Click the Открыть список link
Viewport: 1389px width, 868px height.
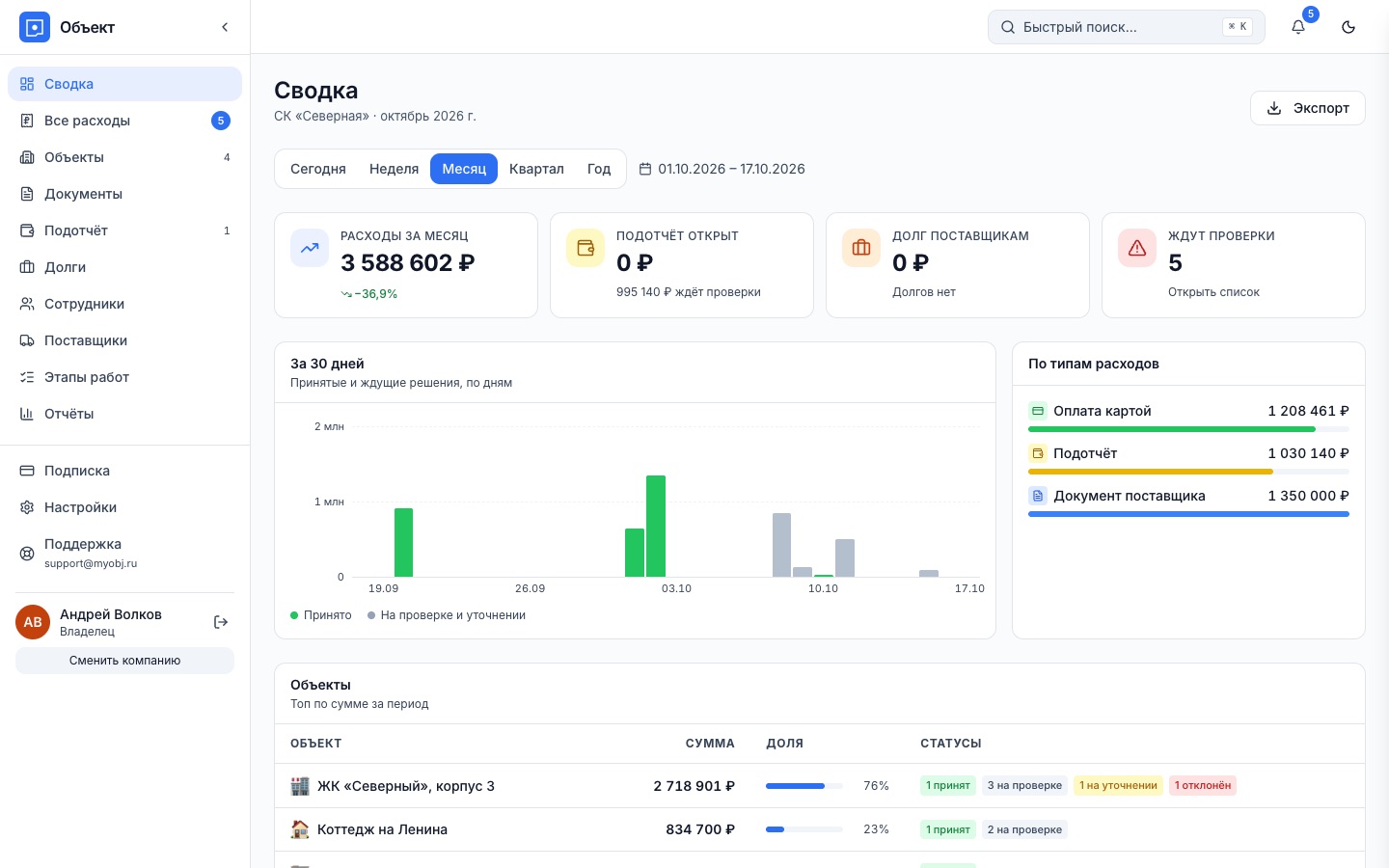1213,292
